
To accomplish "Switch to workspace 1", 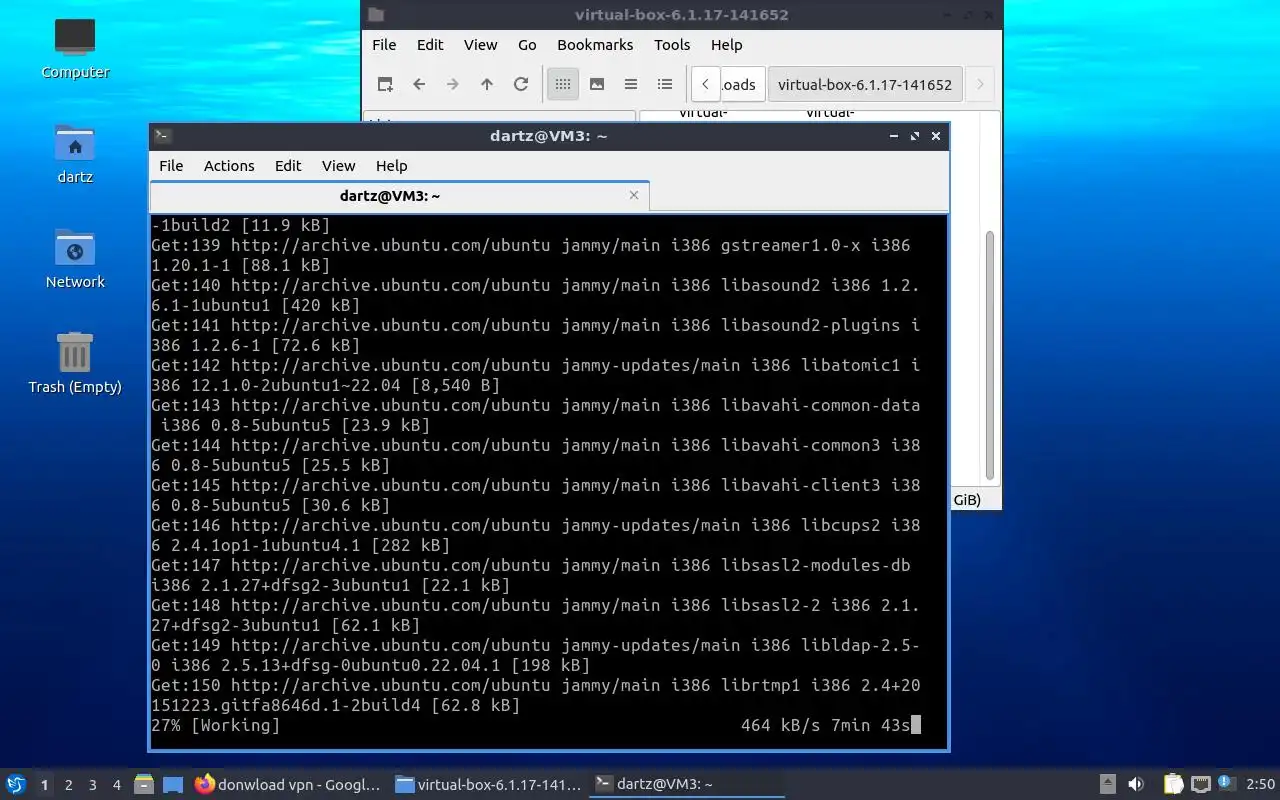I will coord(44,785).
